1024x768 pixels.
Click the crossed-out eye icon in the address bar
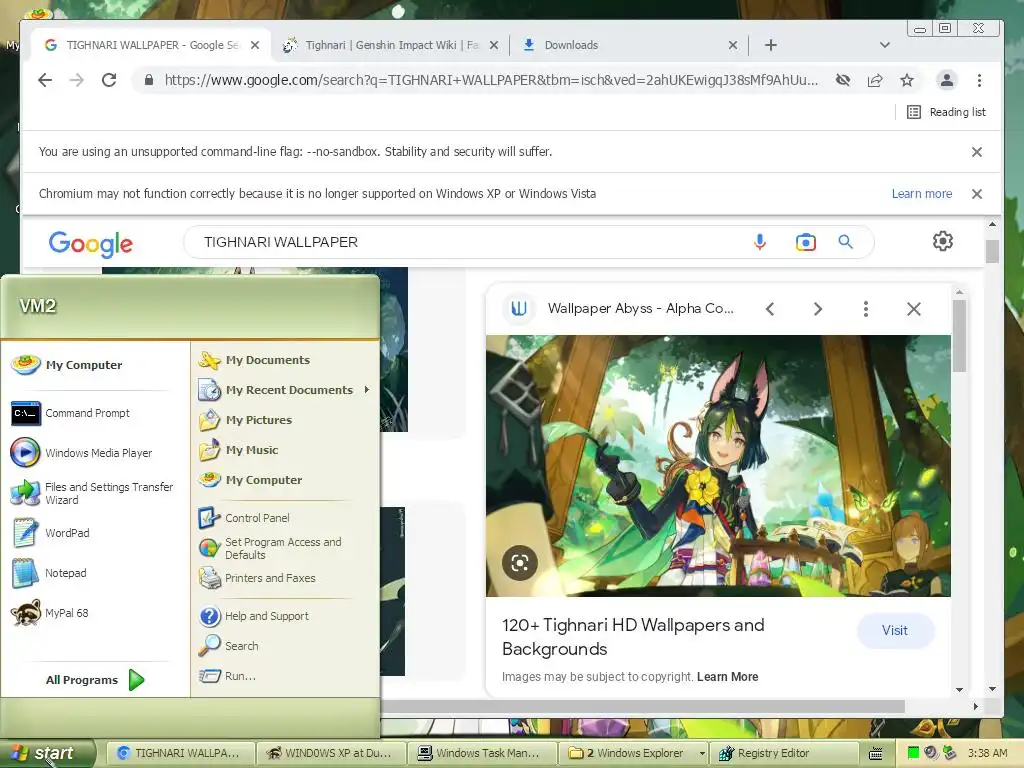tap(843, 80)
